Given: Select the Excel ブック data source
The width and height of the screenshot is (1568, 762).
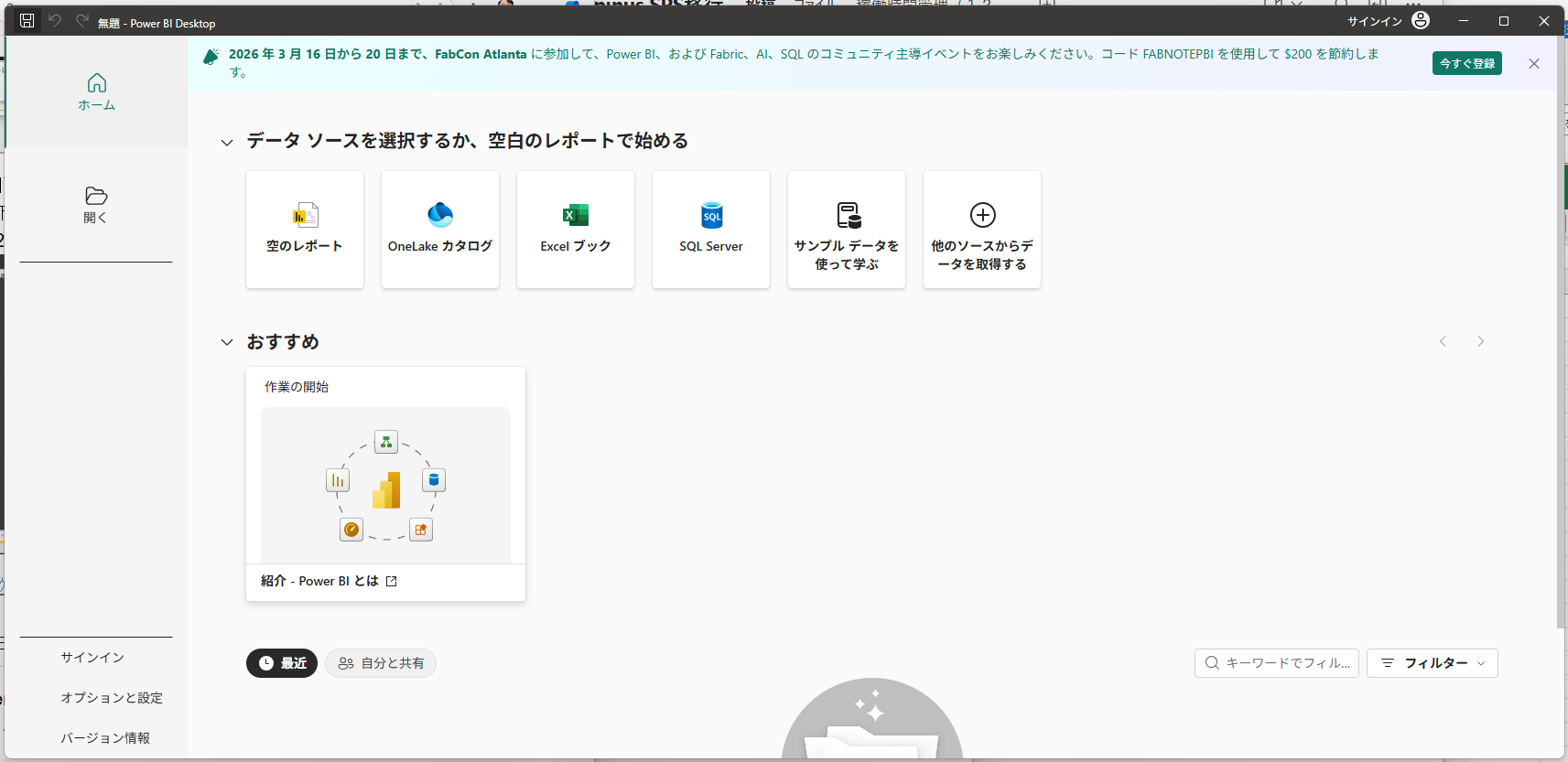Looking at the screenshot, I should 576,230.
